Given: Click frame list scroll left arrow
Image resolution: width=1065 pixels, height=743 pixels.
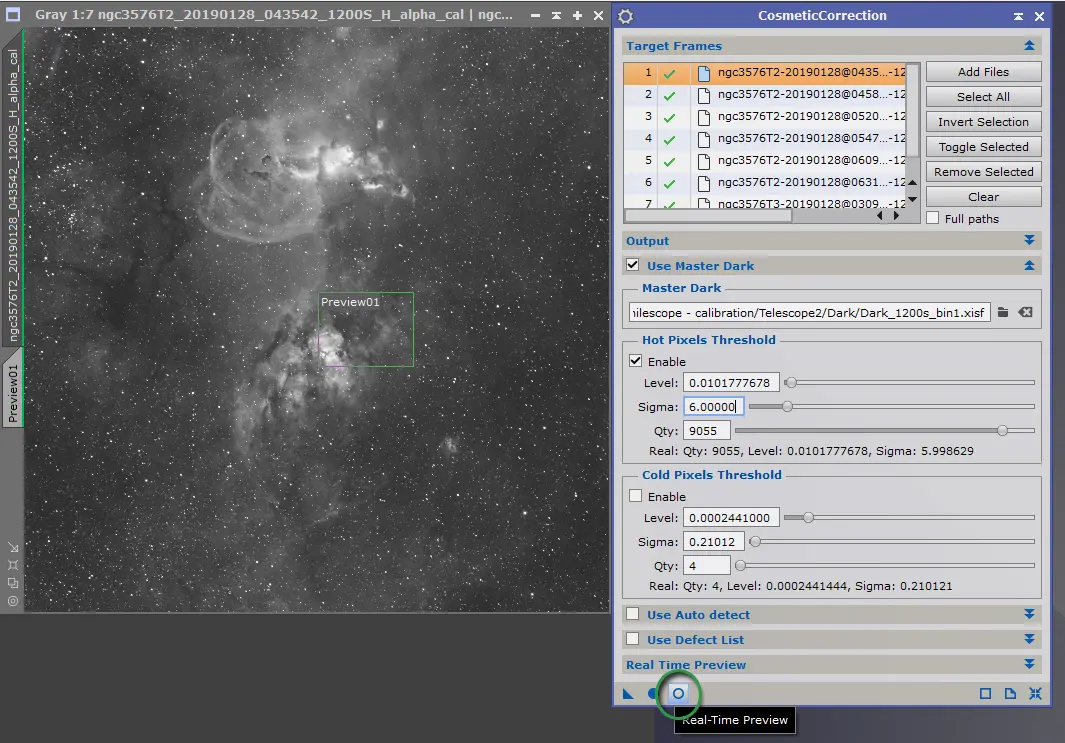Looking at the screenshot, I should coord(880,215).
